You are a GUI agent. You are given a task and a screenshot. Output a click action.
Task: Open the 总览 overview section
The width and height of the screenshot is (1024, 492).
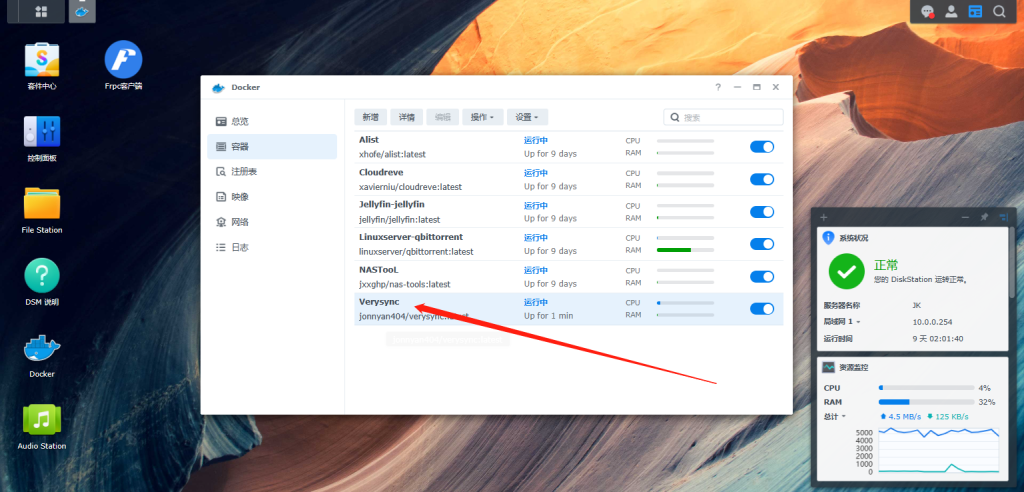pos(272,122)
